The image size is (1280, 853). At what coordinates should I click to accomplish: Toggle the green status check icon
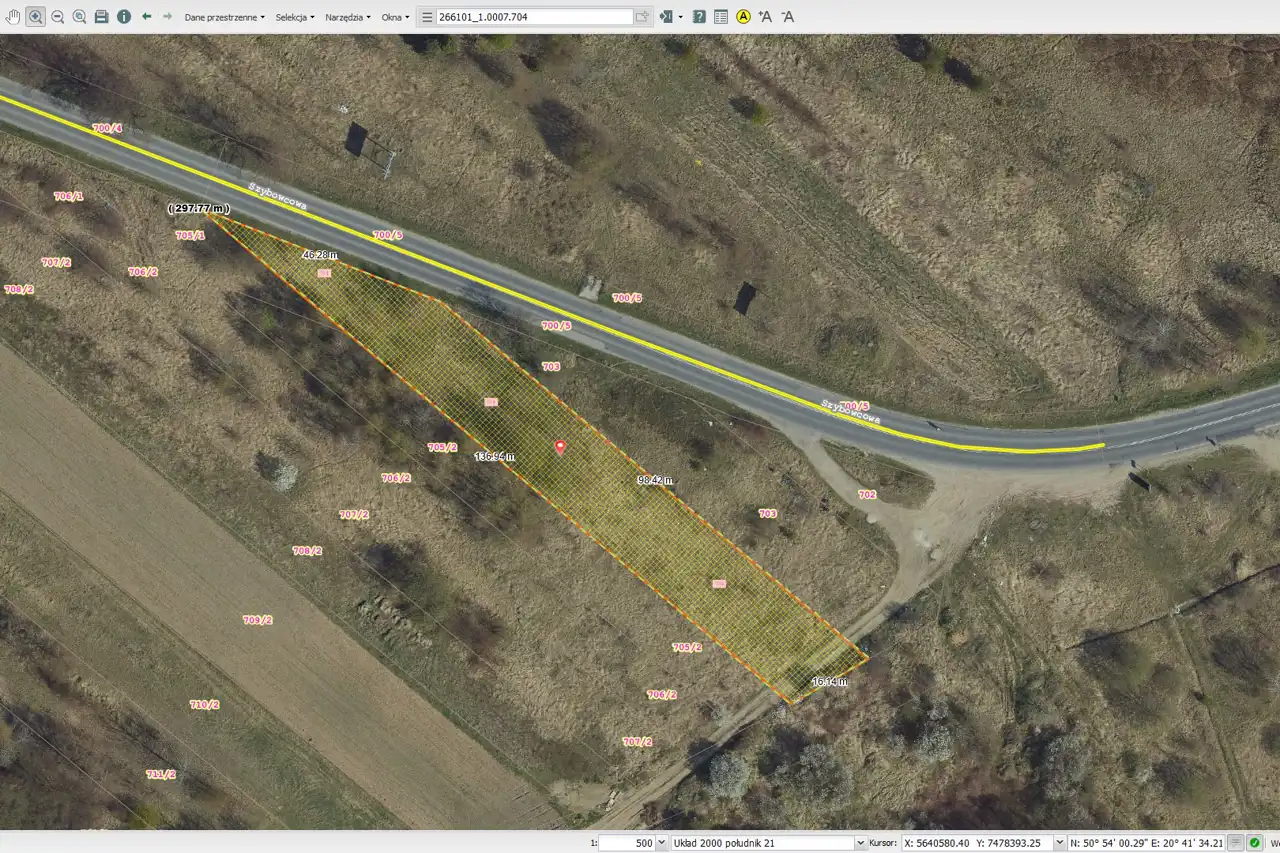pyautogui.click(x=1254, y=843)
